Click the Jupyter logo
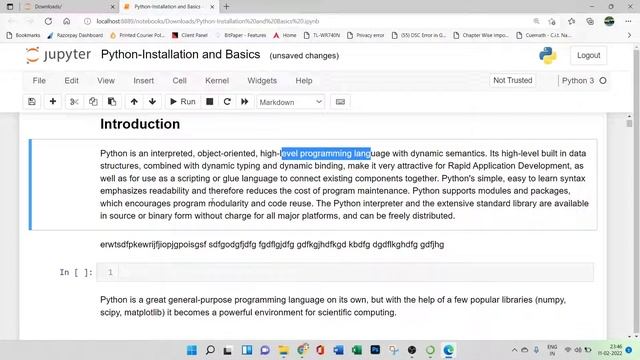640x360 pixels. click(58, 55)
